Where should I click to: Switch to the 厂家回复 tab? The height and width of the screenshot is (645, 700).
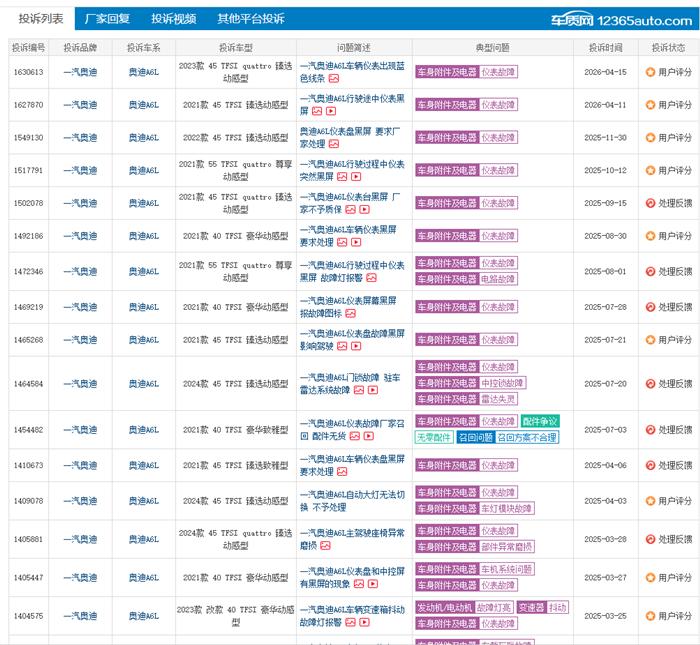(107, 19)
